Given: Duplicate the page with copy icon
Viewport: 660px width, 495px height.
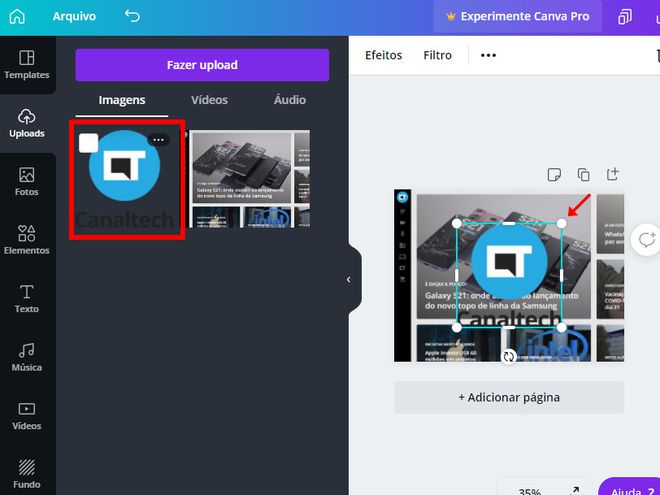Looking at the screenshot, I should (583, 174).
